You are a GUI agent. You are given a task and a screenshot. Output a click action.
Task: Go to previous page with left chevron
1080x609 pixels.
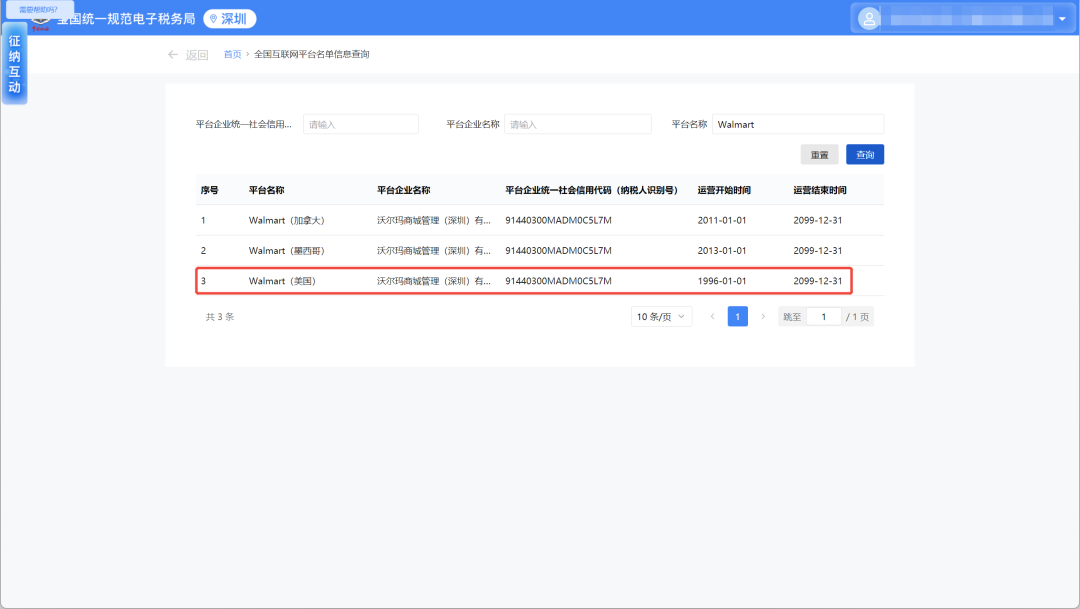pyautogui.click(x=712, y=317)
